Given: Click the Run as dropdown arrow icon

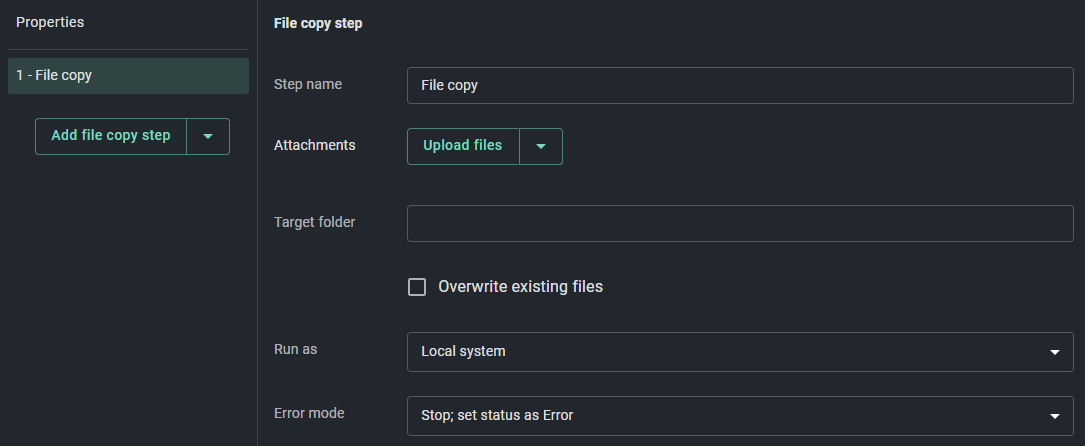Looking at the screenshot, I should pos(1055,352).
